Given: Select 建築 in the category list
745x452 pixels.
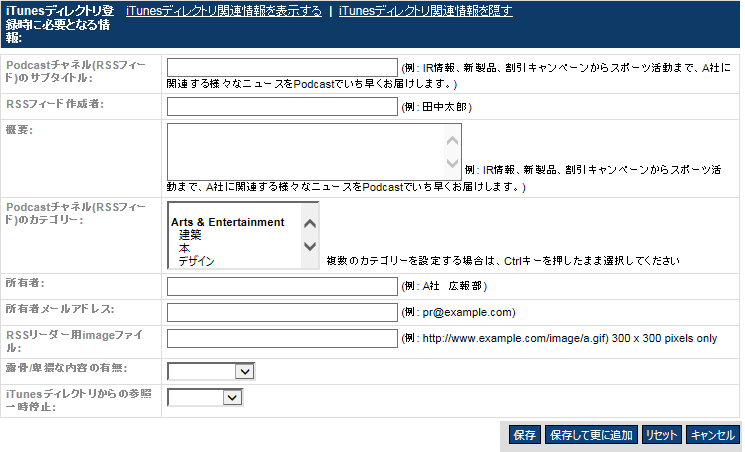Looking at the screenshot, I should [190, 235].
